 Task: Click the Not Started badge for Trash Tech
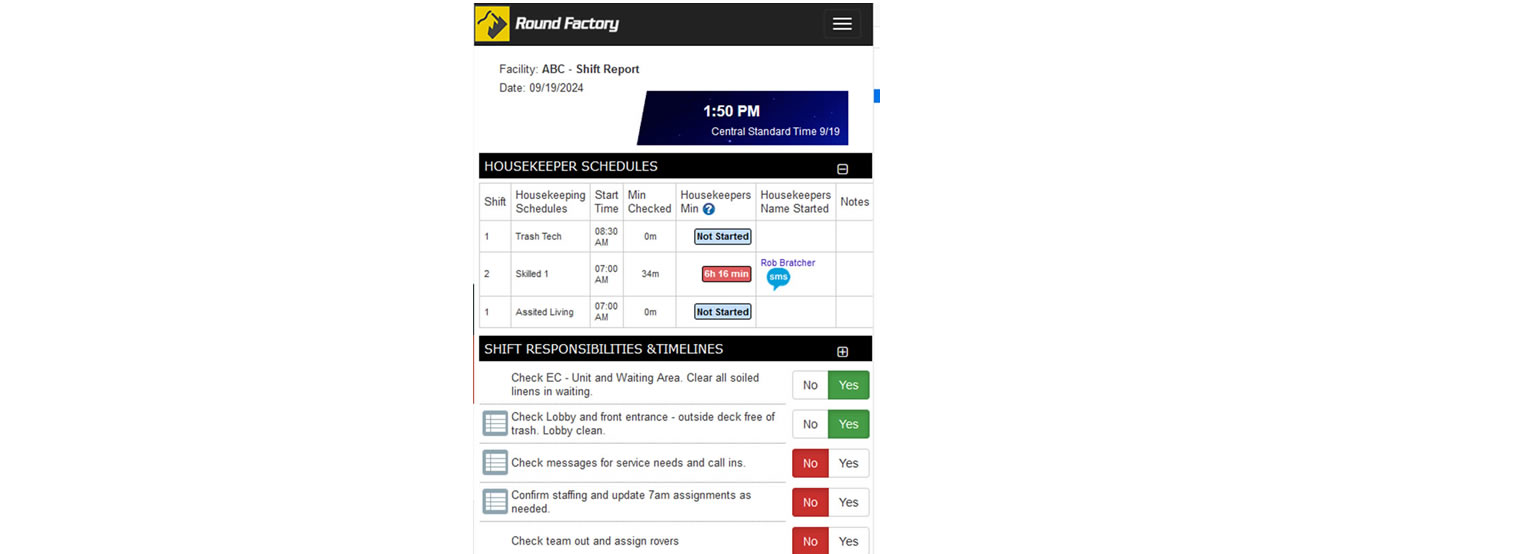click(x=723, y=237)
